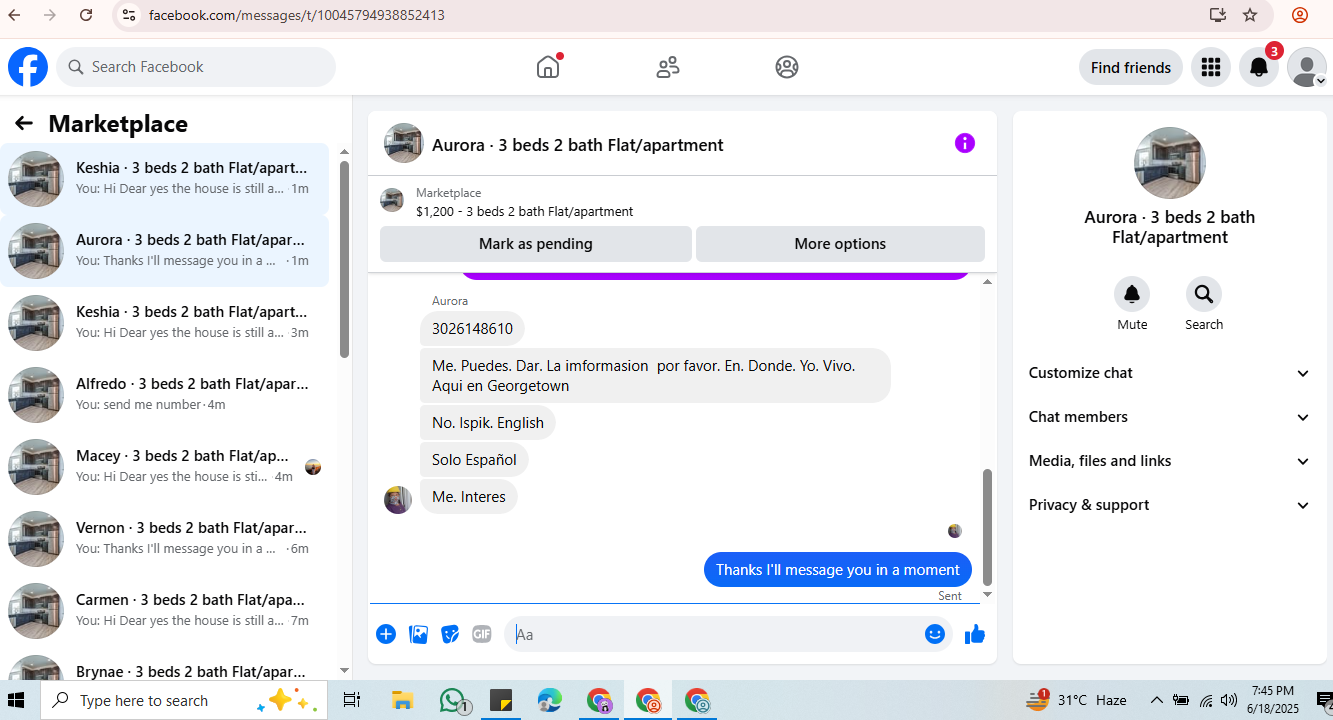Attach a photo file in composer

pyautogui.click(x=418, y=634)
